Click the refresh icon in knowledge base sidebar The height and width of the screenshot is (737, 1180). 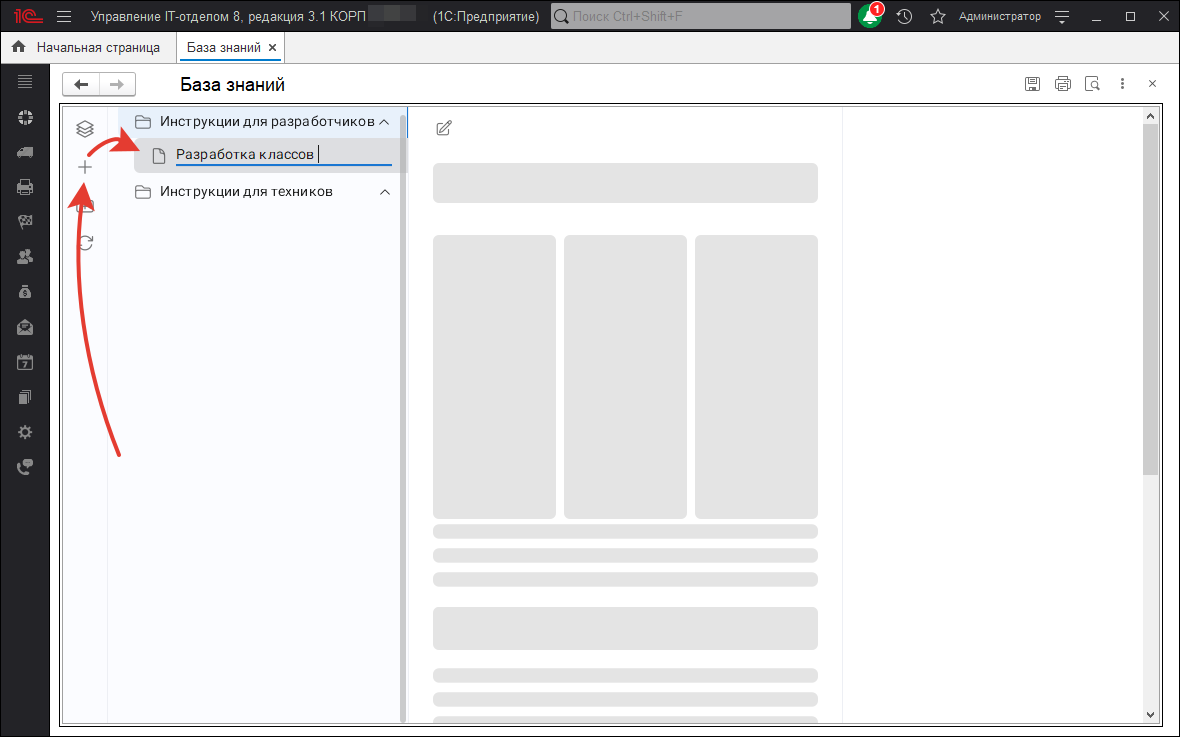[x=86, y=242]
